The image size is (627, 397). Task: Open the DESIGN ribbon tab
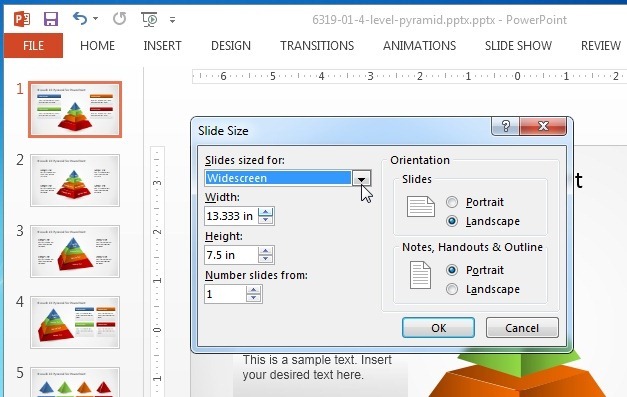click(x=231, y=46)
